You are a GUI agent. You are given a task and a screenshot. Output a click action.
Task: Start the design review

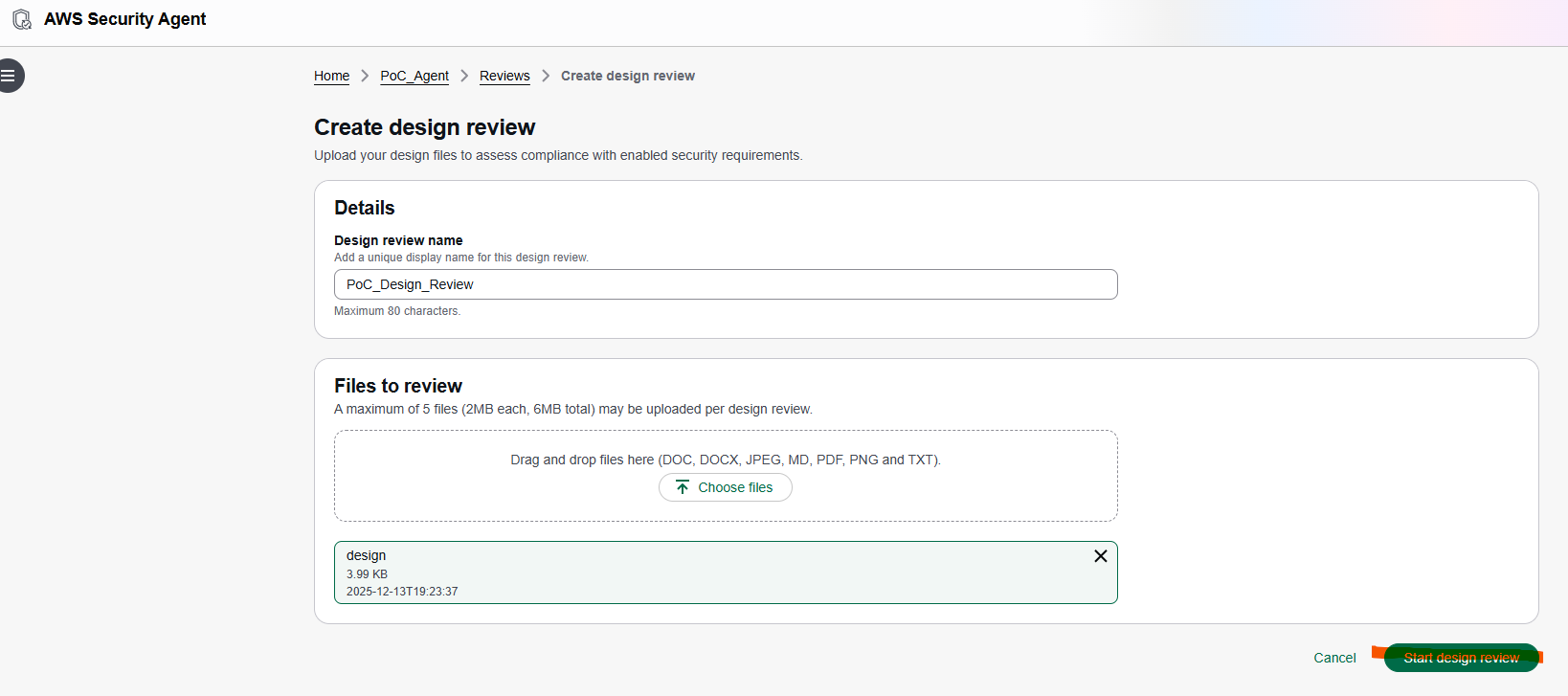point(1461,658)
